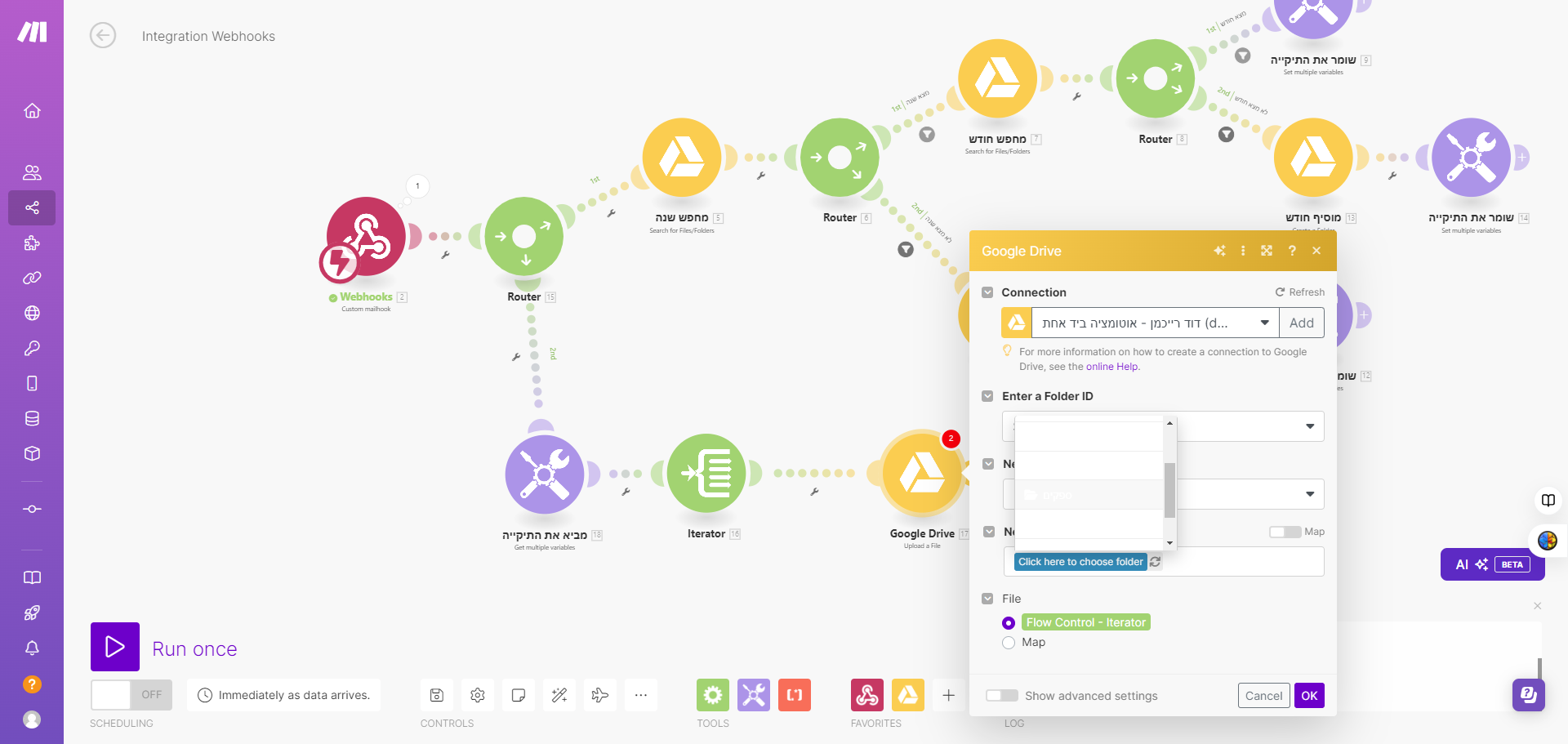Click the folder field refresh icon

tap(1155, 562)
